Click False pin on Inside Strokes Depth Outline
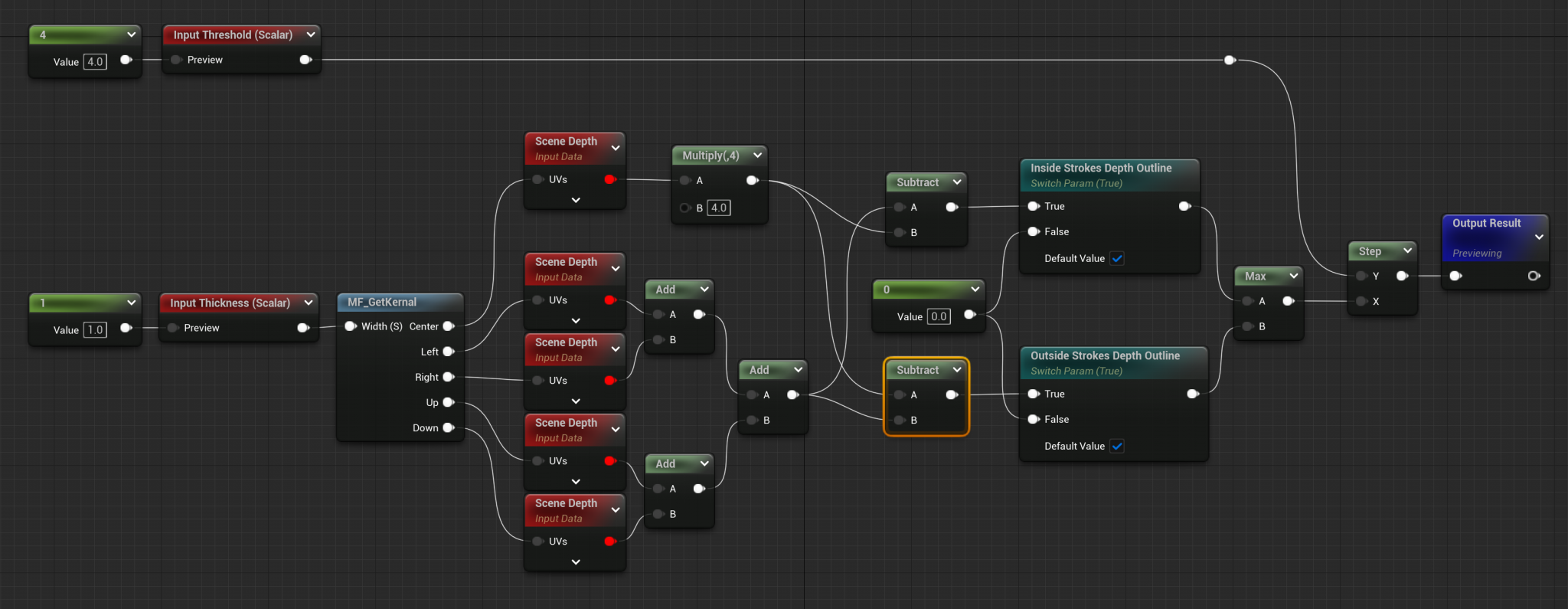Image resolution: width=1568 pixels, height=609 pixels. (1034, 231)
